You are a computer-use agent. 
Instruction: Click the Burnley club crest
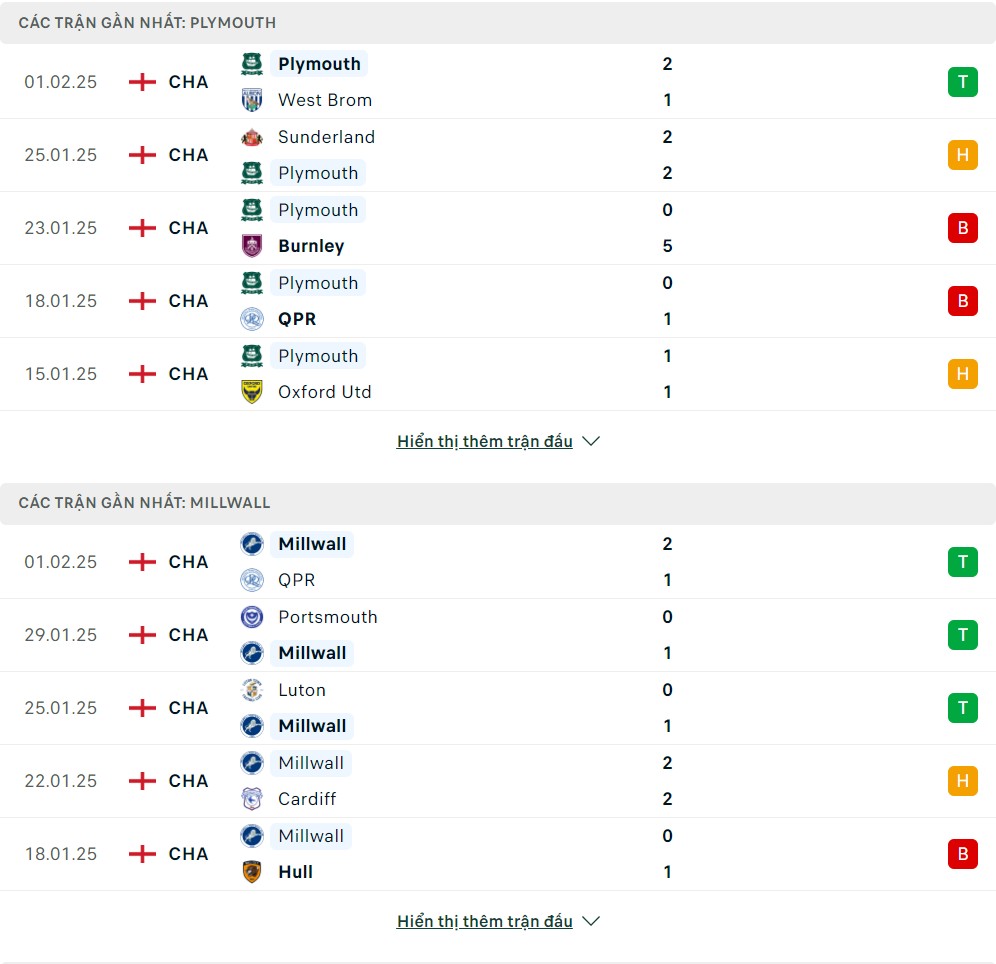coord(252,246)
